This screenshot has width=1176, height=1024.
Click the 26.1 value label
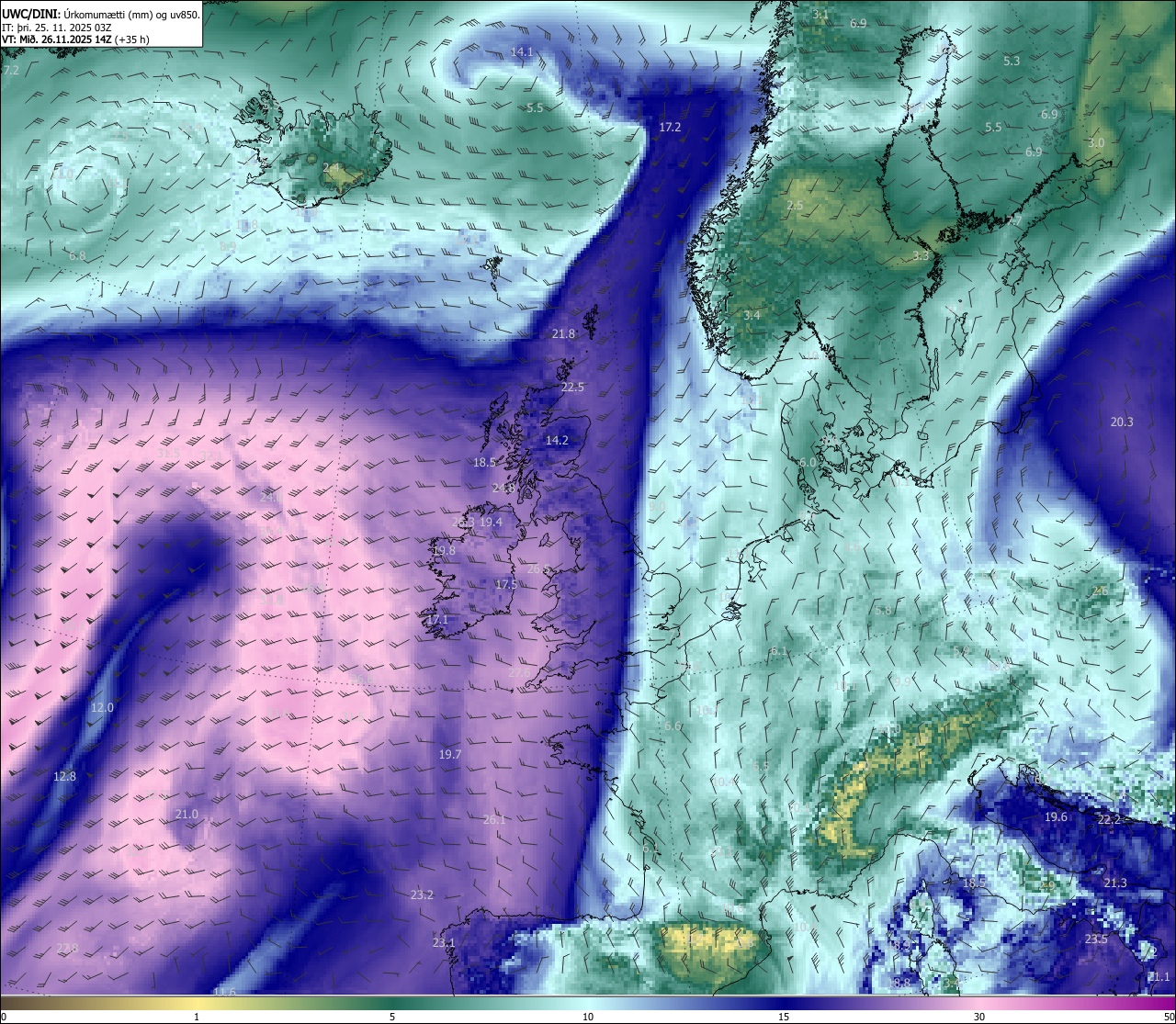(494, 819)
